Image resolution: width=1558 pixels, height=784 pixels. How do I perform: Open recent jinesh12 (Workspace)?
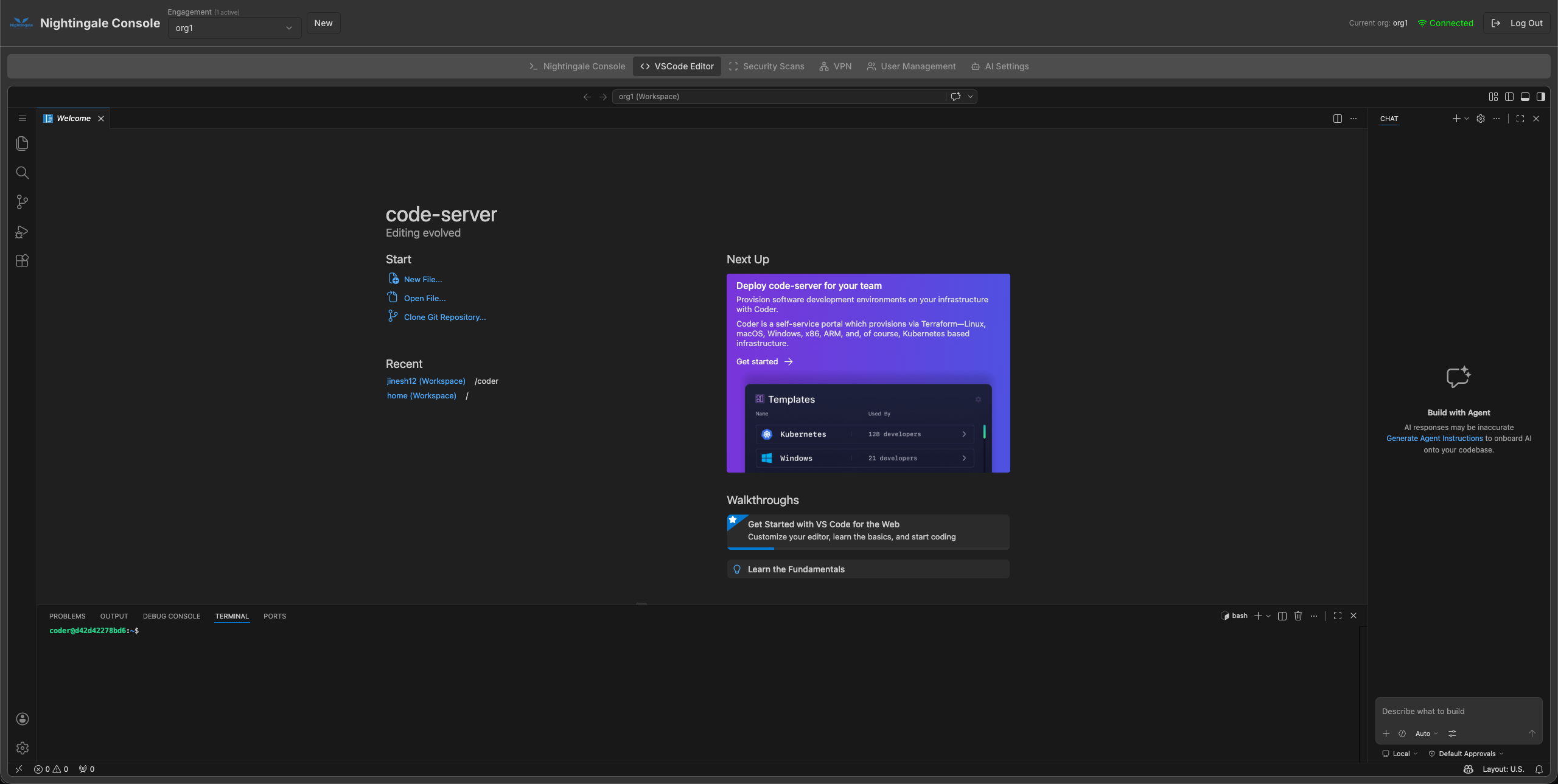point(426,381)
